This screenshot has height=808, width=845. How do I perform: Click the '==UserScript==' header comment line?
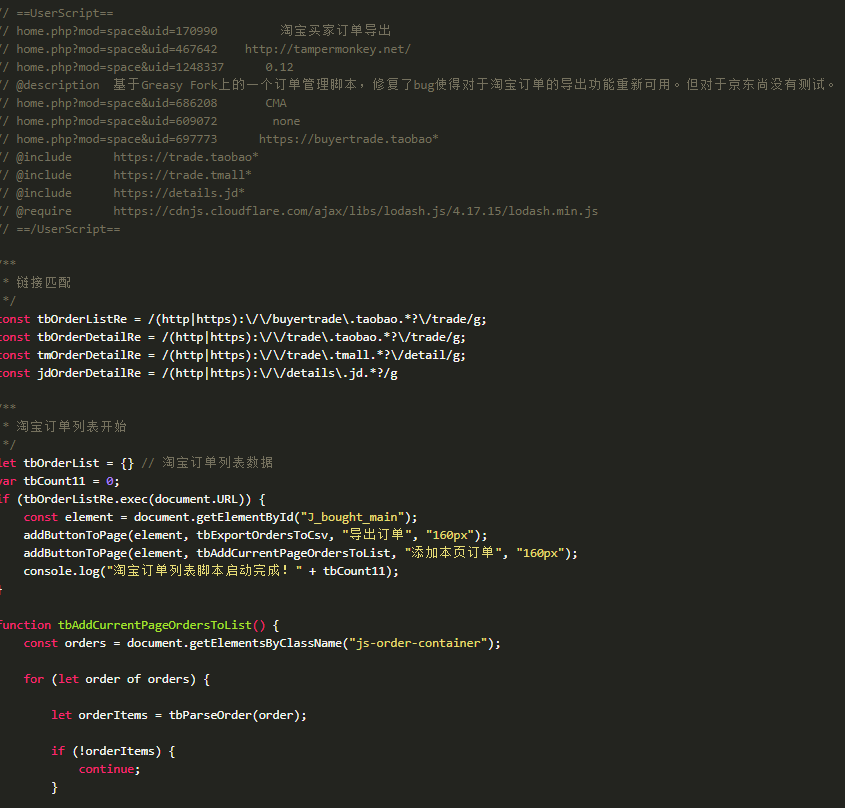click(x=57, y=13)
